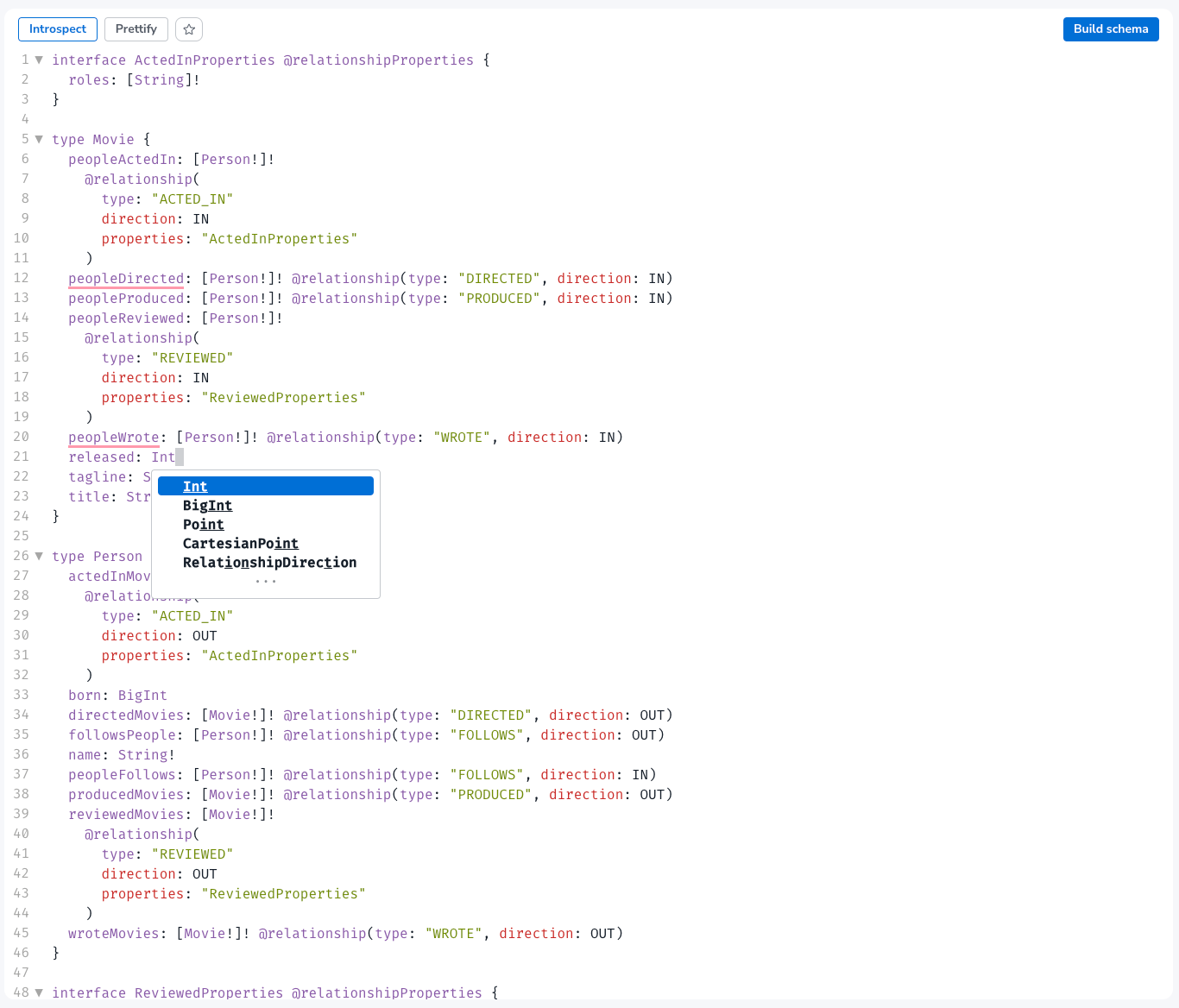
Task: Click the "ACTED_IN" string on line 8
Action: [x=192, y=199]
